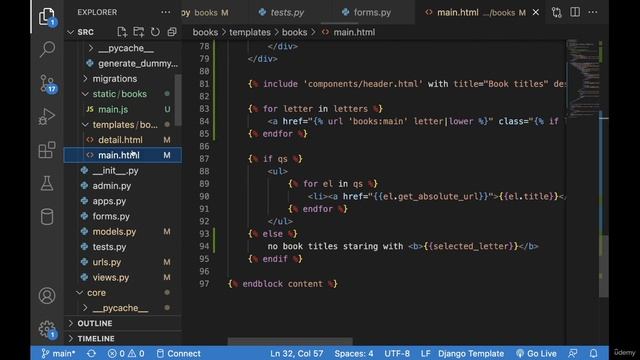
Task: Click the editor horizontal scrollbar
Action: (x=290, y=341)
